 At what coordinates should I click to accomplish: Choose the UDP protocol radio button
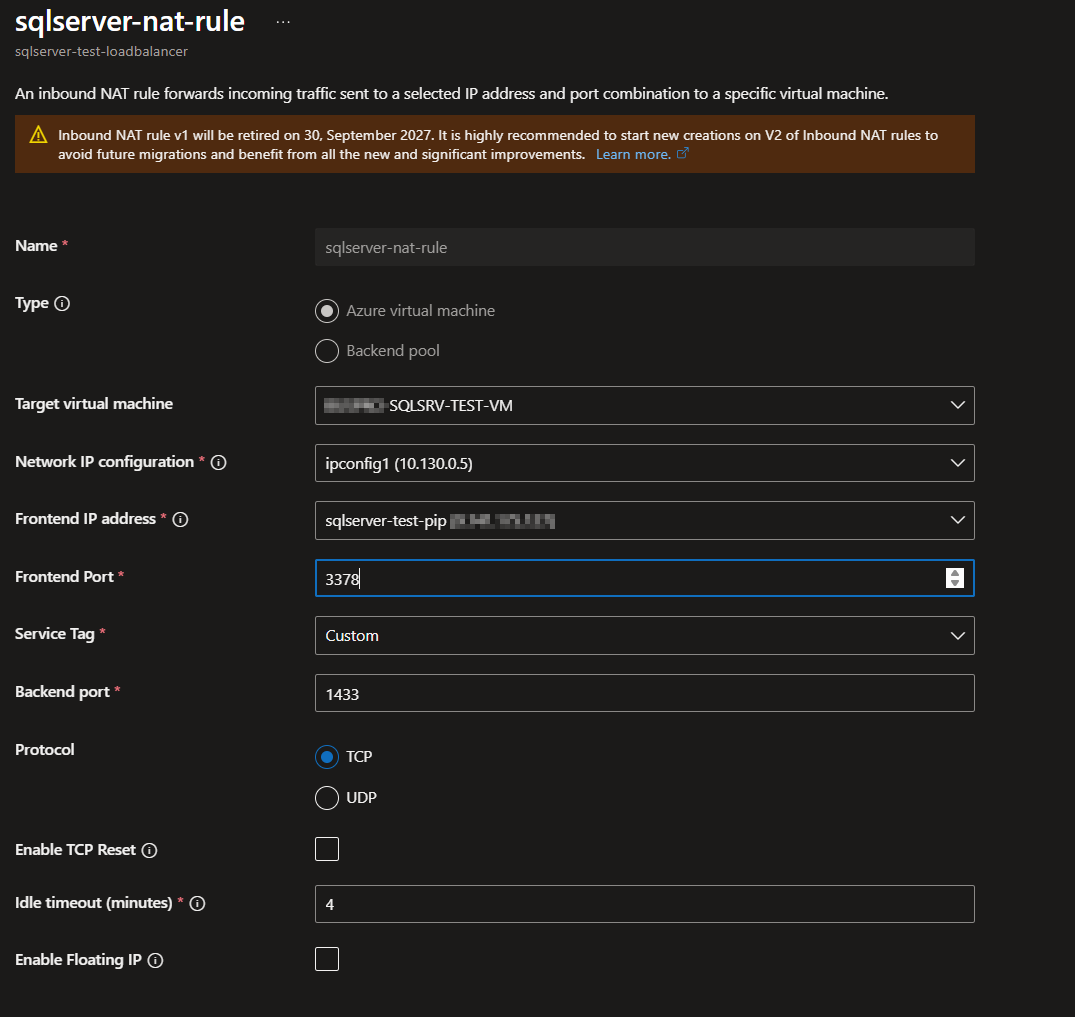point(327,798)
